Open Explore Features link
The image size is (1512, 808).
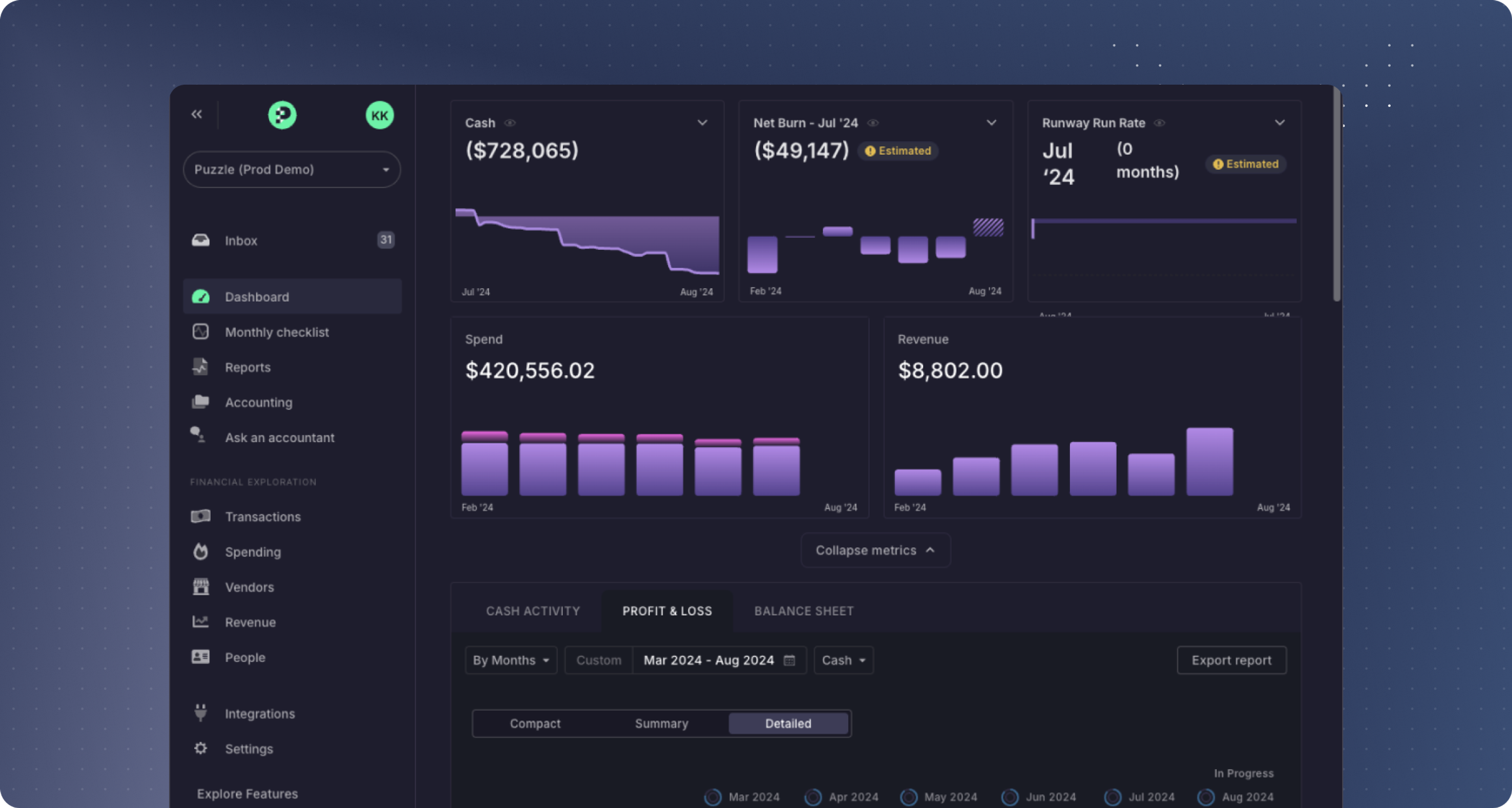[247, 793]
